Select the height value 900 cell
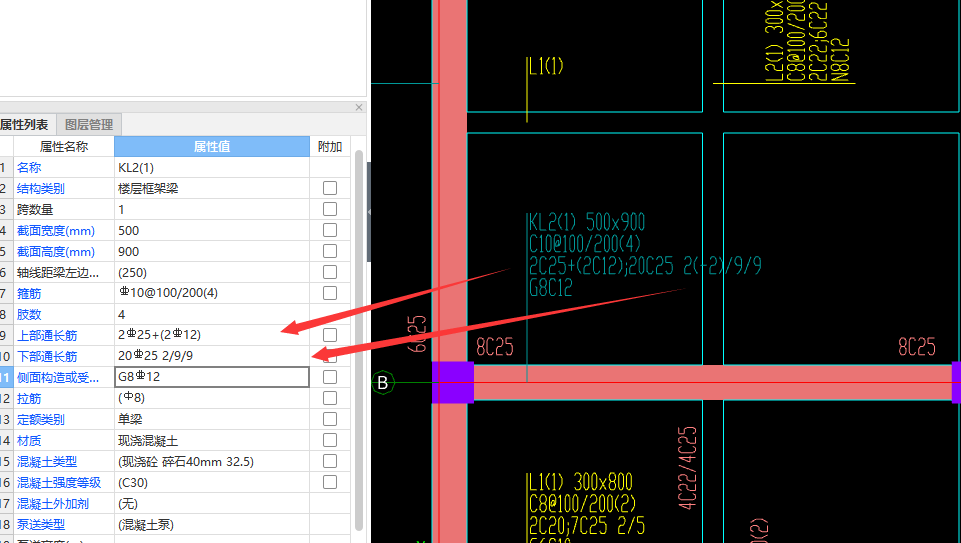The height and width of the screenshot is (543, 961). (212, 251)
